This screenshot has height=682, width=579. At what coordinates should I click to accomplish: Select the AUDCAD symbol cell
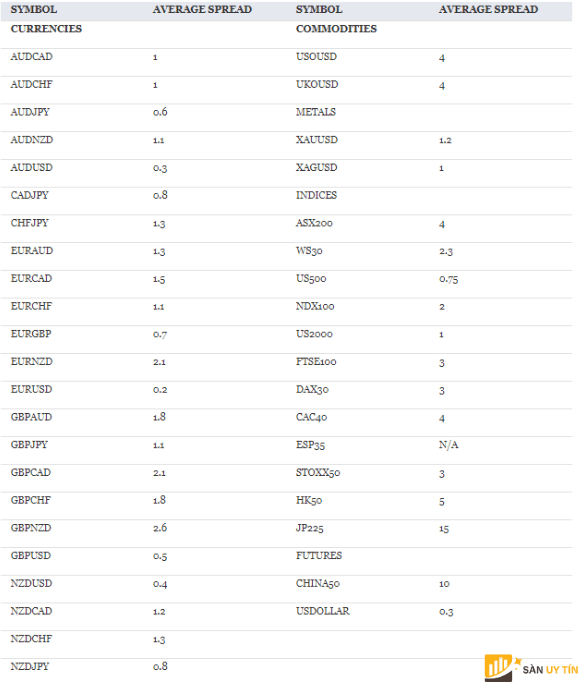(31, 57)
